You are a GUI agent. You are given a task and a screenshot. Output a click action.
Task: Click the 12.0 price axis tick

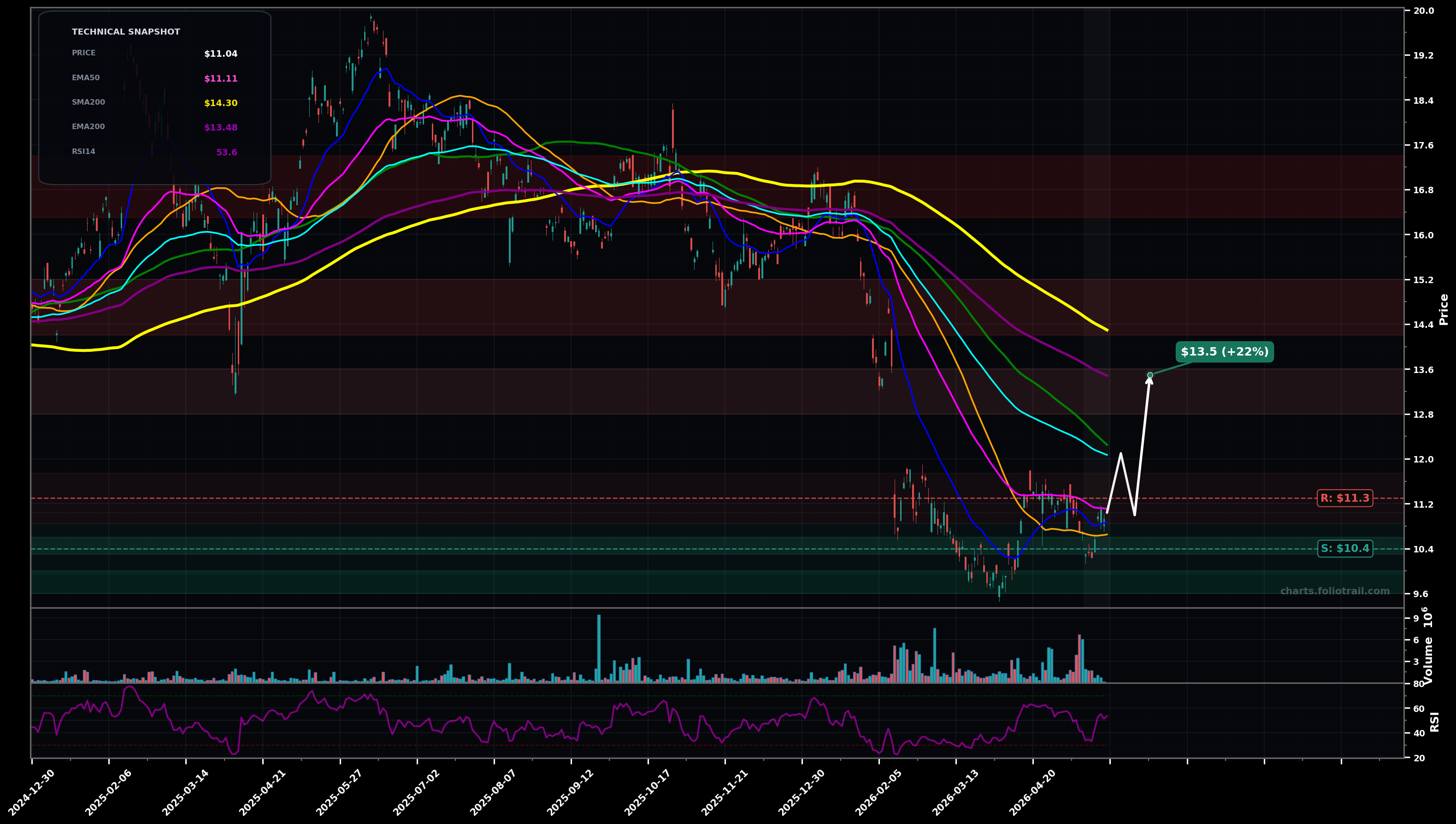coord(1424,460)
